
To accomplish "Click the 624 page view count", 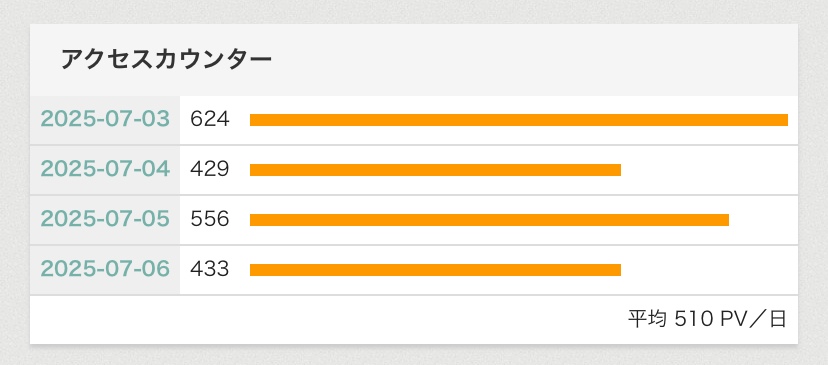I will click(x=210, y=119).
